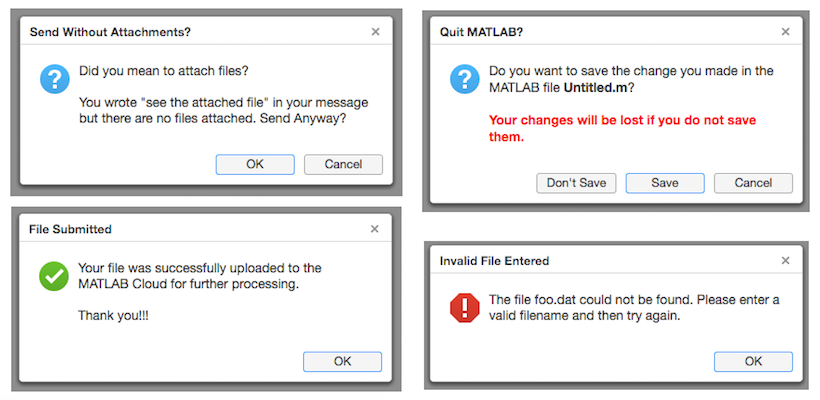
Task: Click the question icon in Send Without Attachments dialog
Action: point(55,79)
